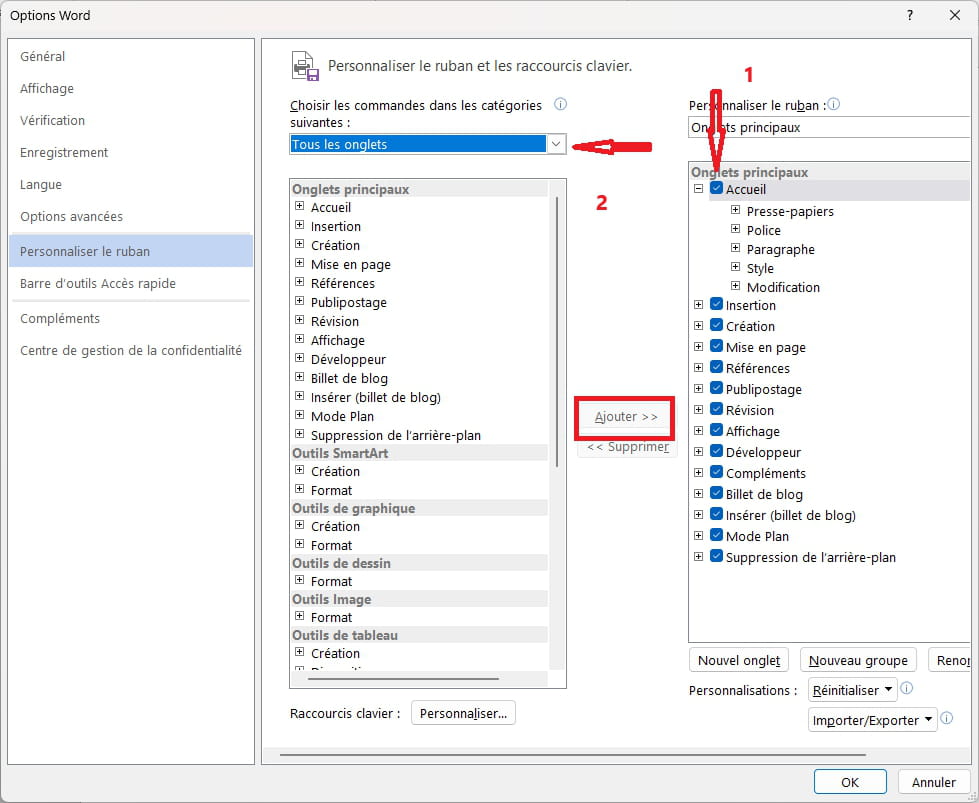Click the left commands list vertical scrollbar

(x=556, y=332)
